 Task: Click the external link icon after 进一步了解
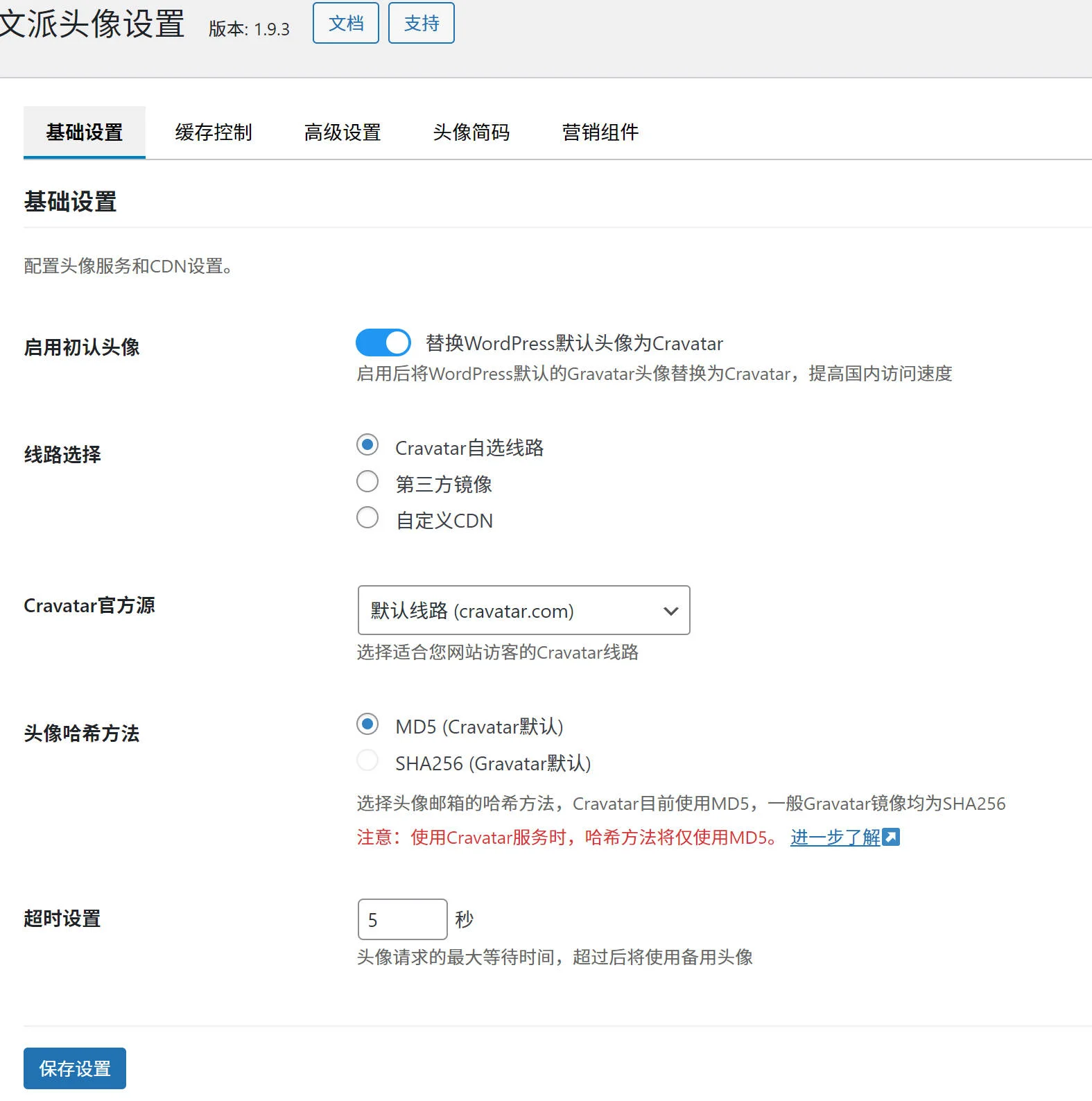891,837
